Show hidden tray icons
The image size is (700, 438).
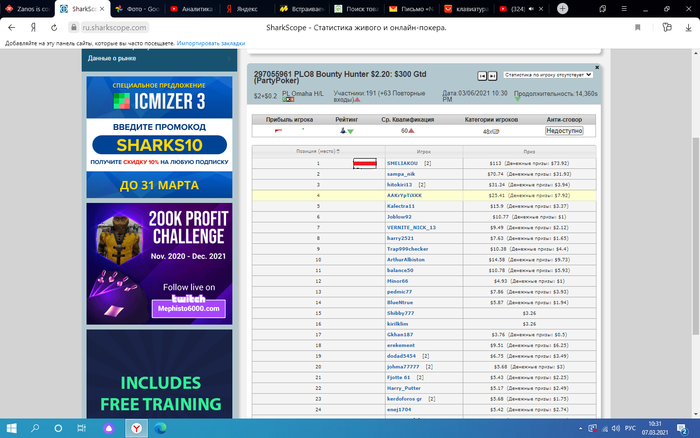click(x=580, y=428)
